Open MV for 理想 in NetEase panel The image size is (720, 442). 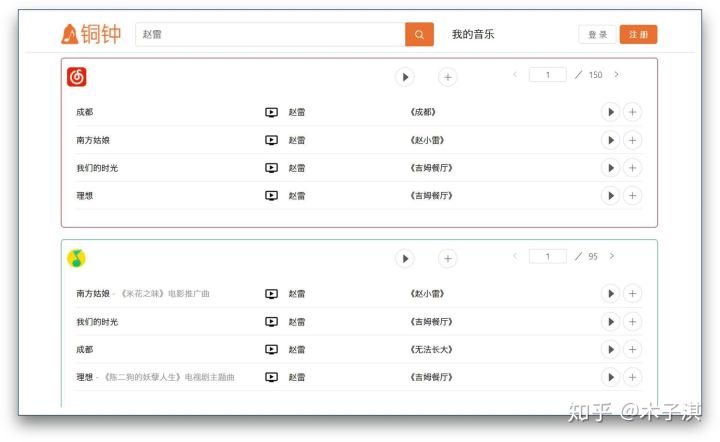click(x=271, y=196)
